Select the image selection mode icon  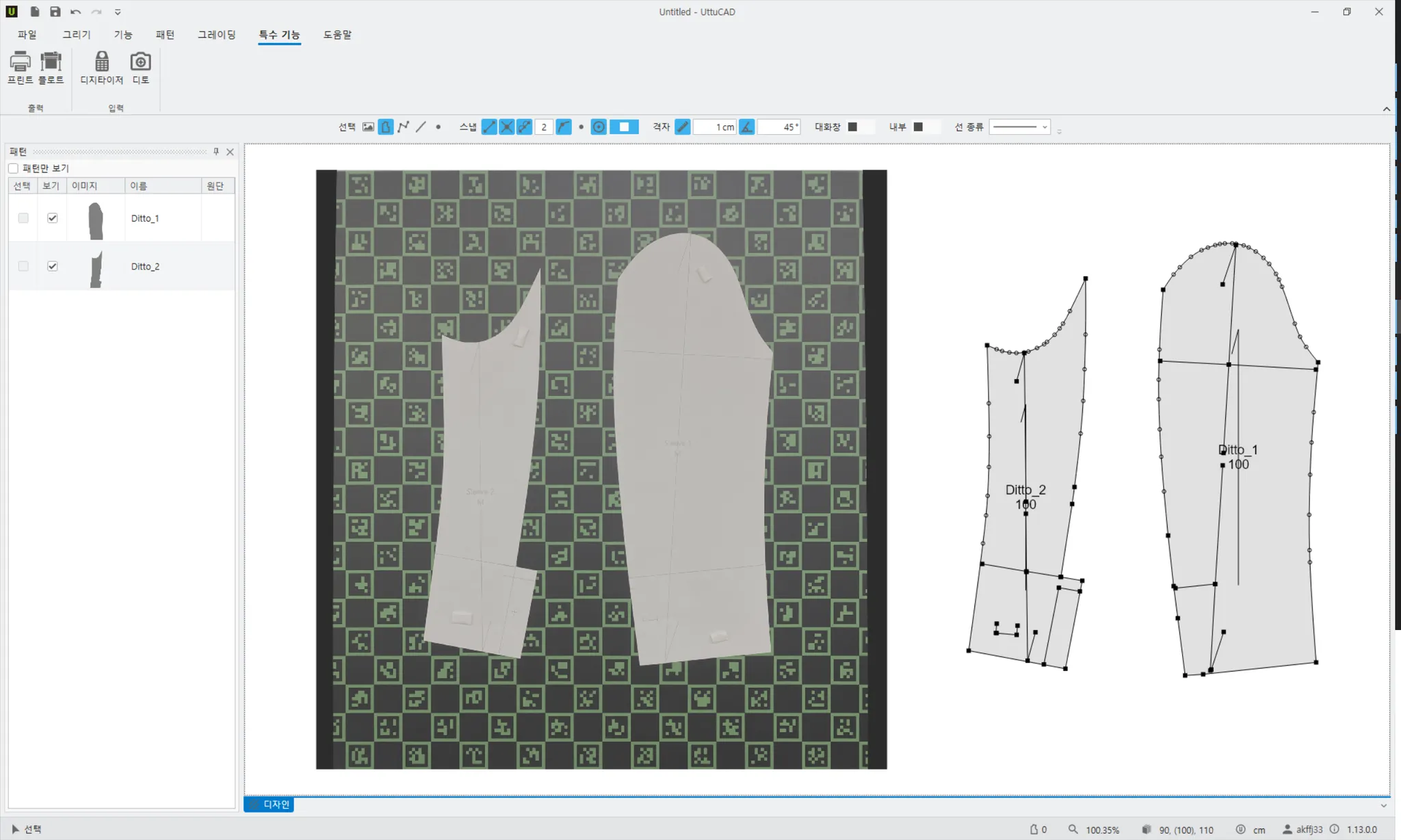pos(368,127)
